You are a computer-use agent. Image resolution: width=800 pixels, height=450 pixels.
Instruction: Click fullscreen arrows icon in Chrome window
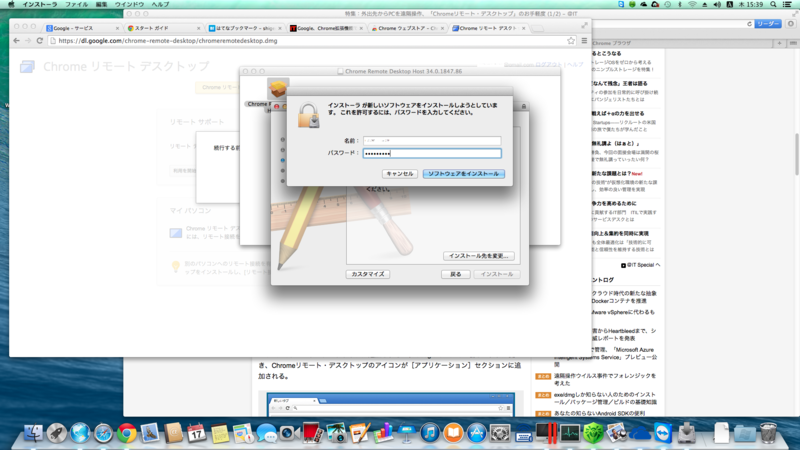tap(584, 25)
